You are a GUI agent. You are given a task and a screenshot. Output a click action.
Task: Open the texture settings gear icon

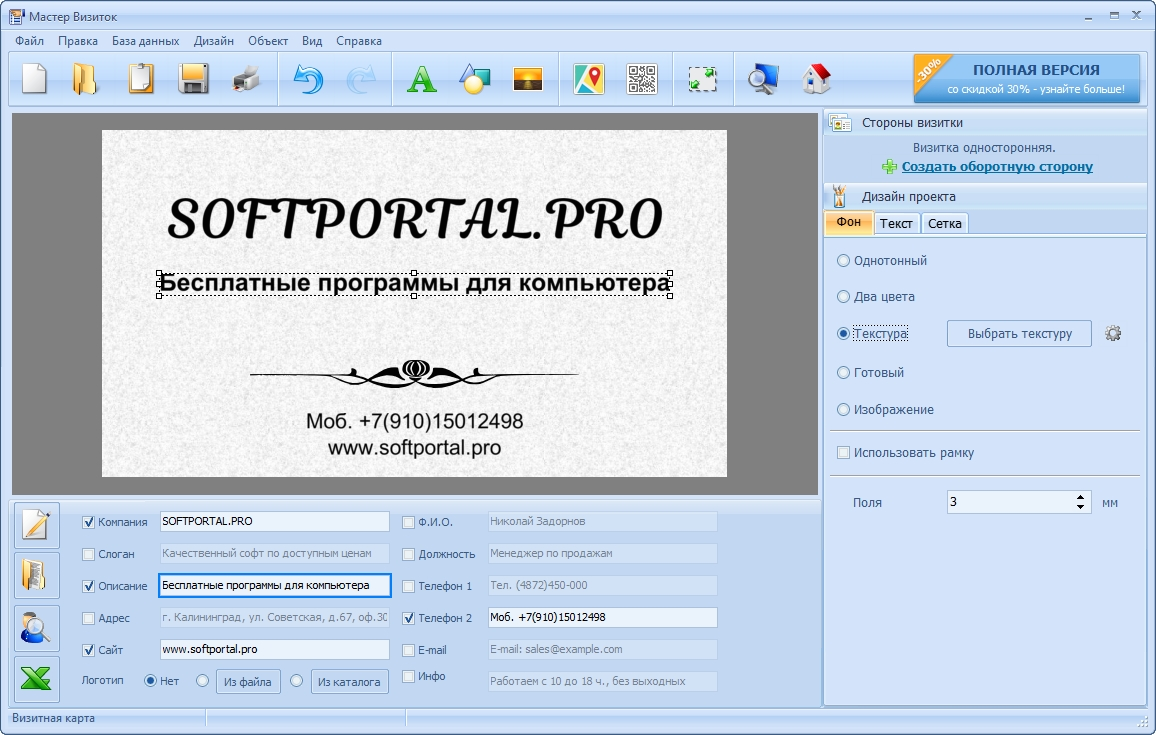(x=1113, y=334)
